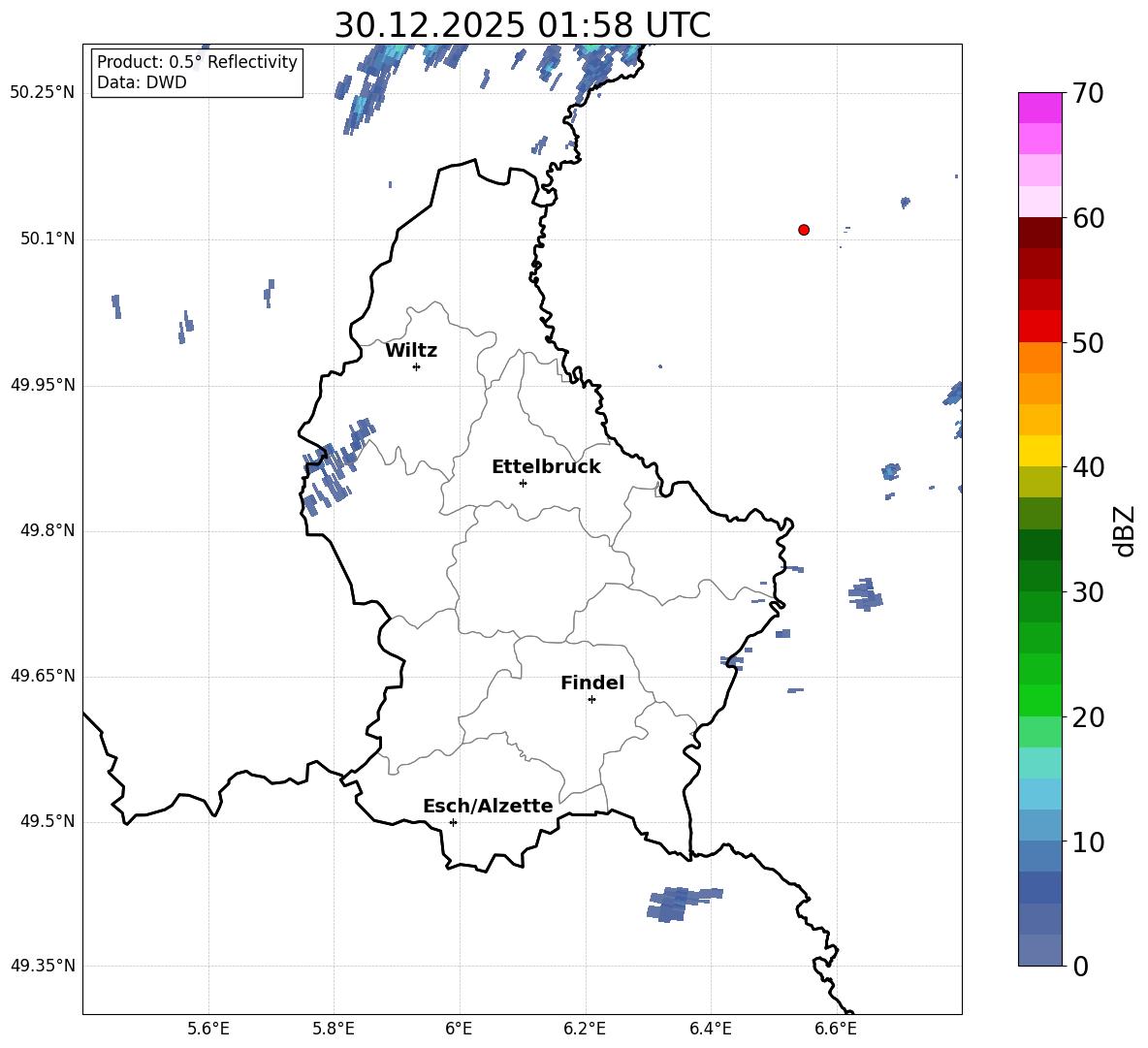Pick the bright red swatch just above 50 dBZ
The width and height of the screenshot is (1148, 1048).
point(1040,327)
